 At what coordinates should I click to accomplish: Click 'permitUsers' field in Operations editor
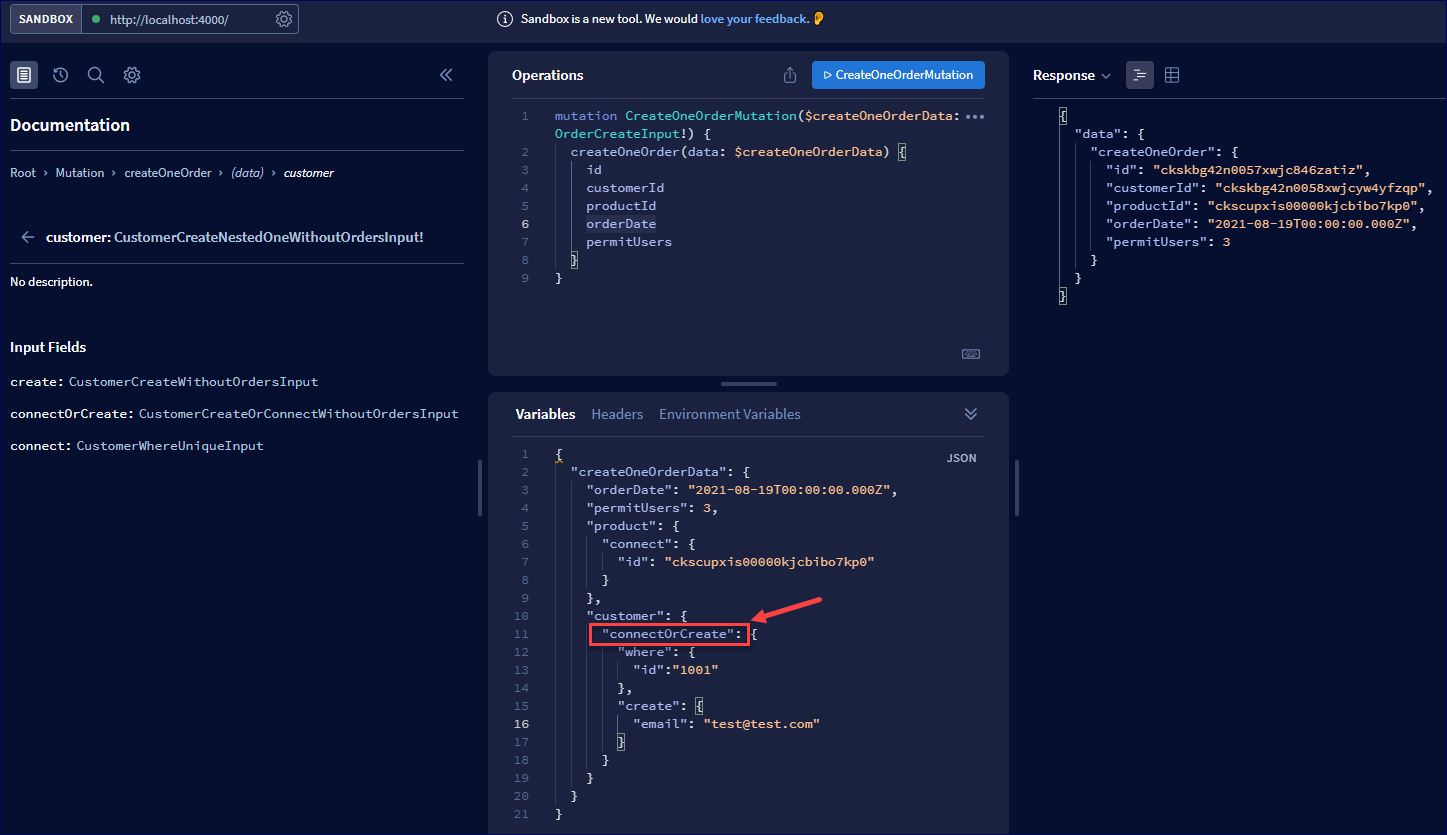click(x=629, y=242)
